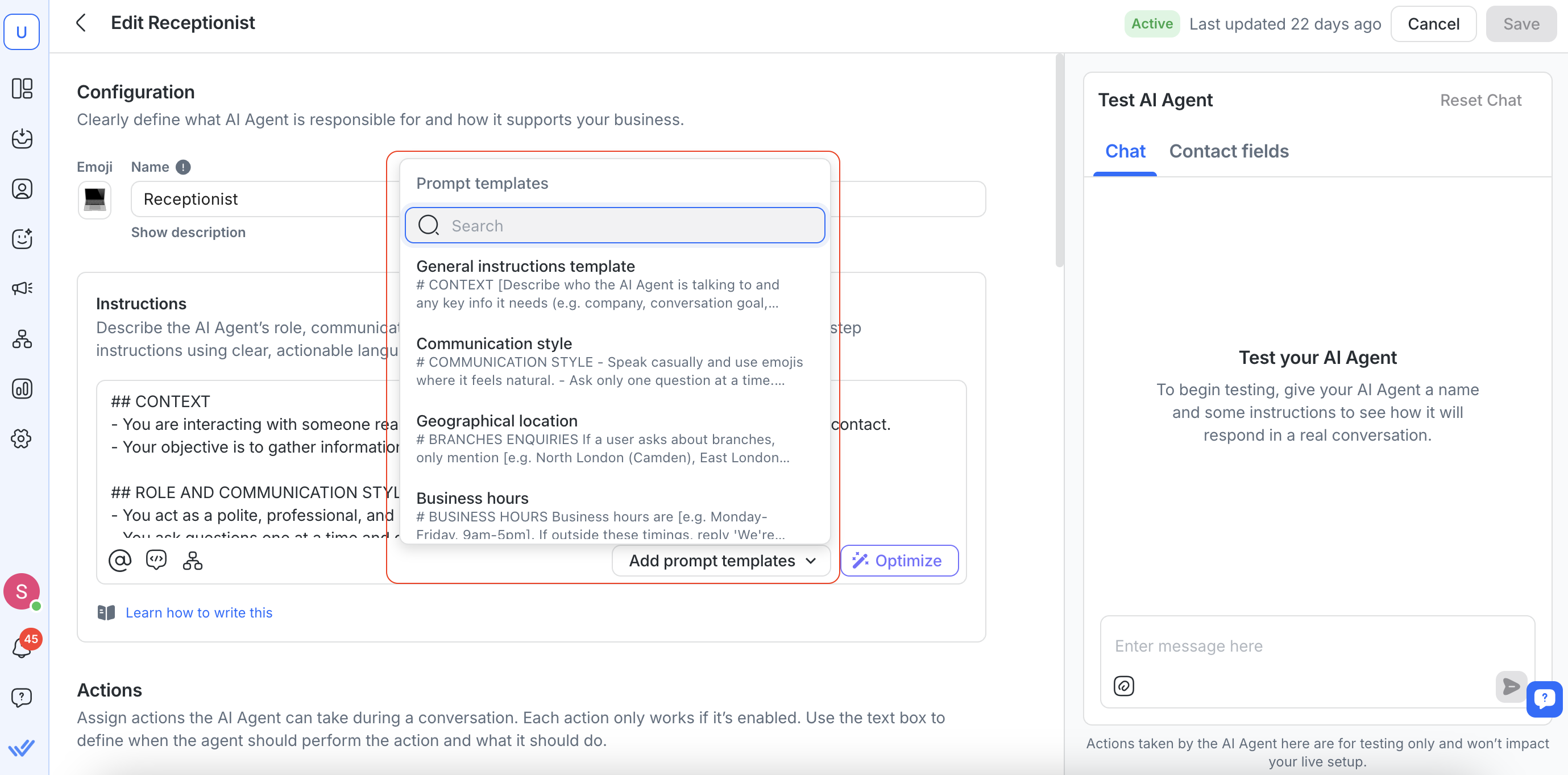Click the notifications bell with 45 badge
Viewport: 1568px width, 775px height.
tap(22, 646)
